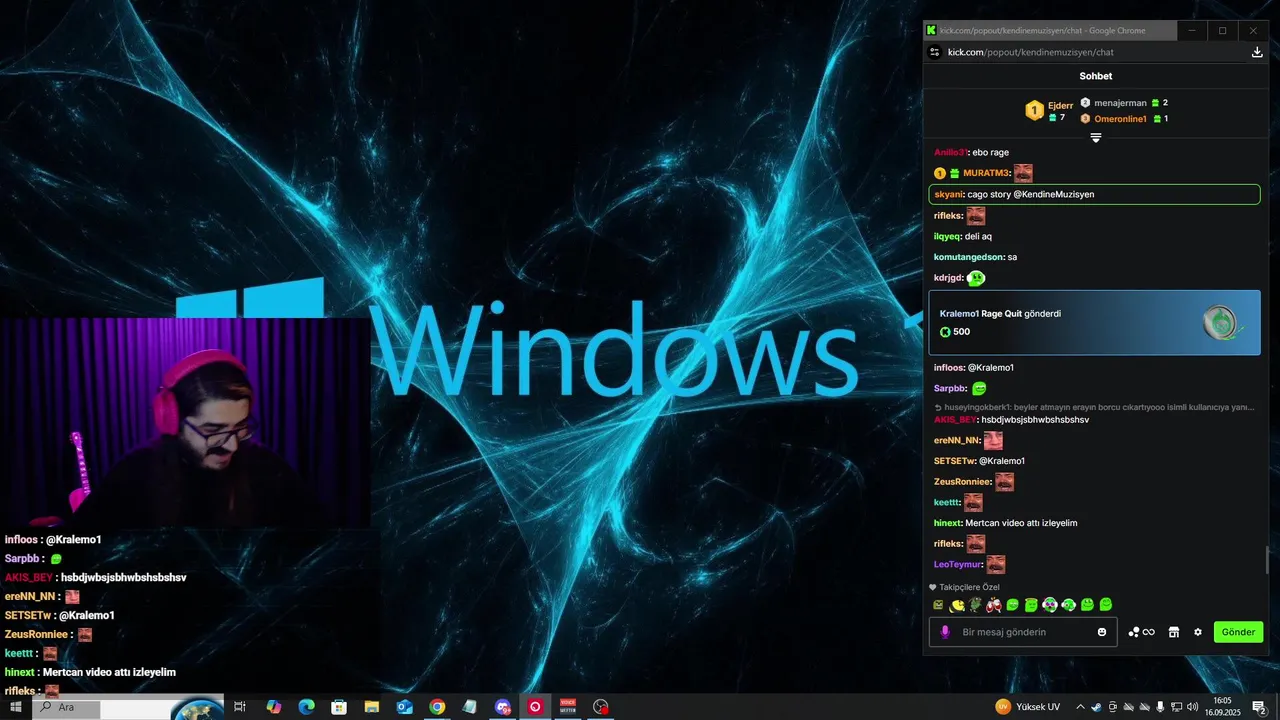
Task: Open Microsoft Store from the taskbar
Action: coord(339,707)
